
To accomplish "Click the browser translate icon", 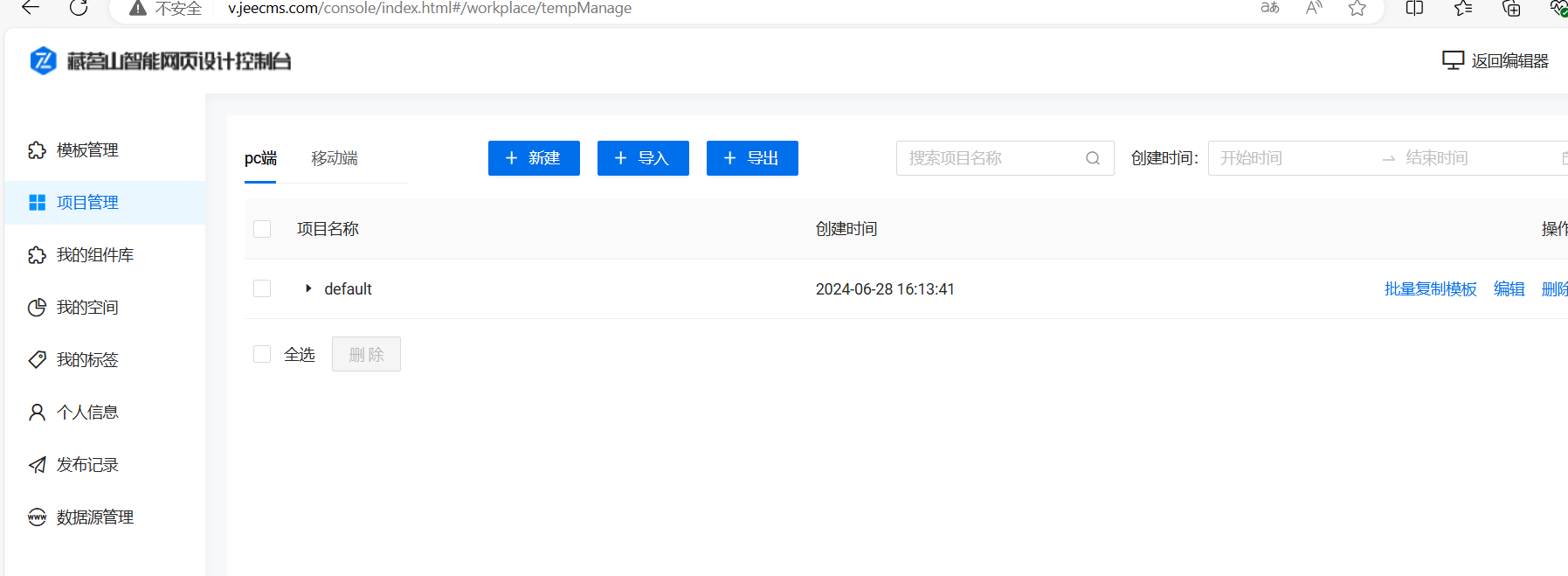I will pos(1270,8).
